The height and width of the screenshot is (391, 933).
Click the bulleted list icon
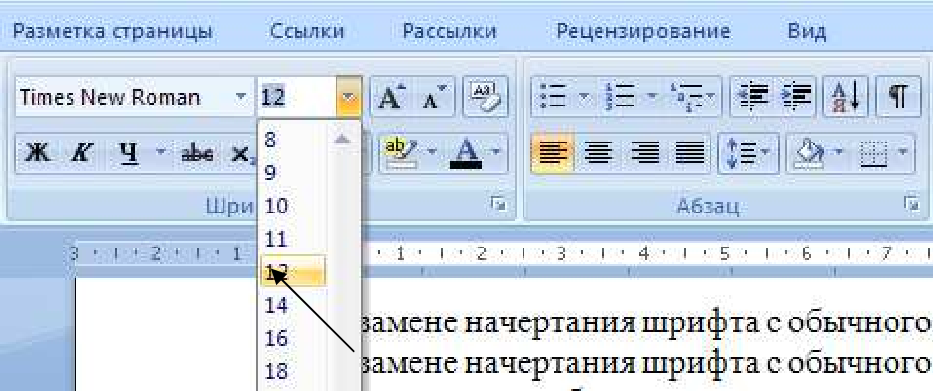(x=553, y=95)
